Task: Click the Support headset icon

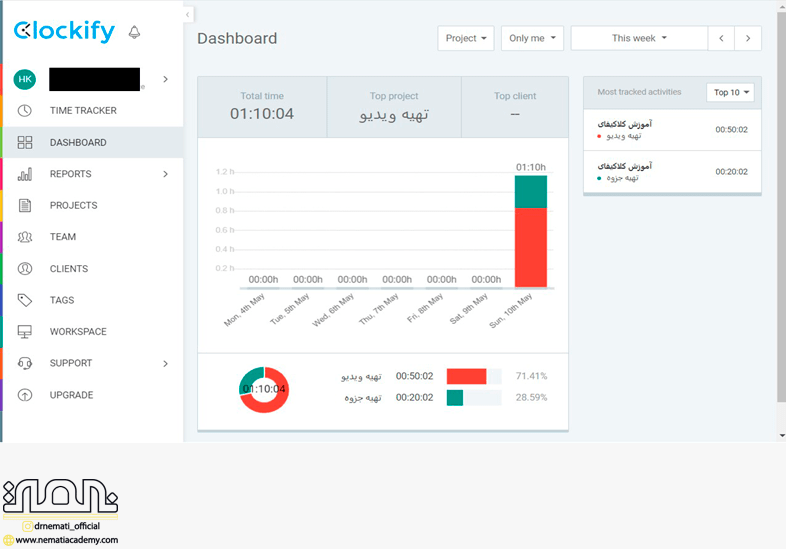Action: tap(25, 363)
